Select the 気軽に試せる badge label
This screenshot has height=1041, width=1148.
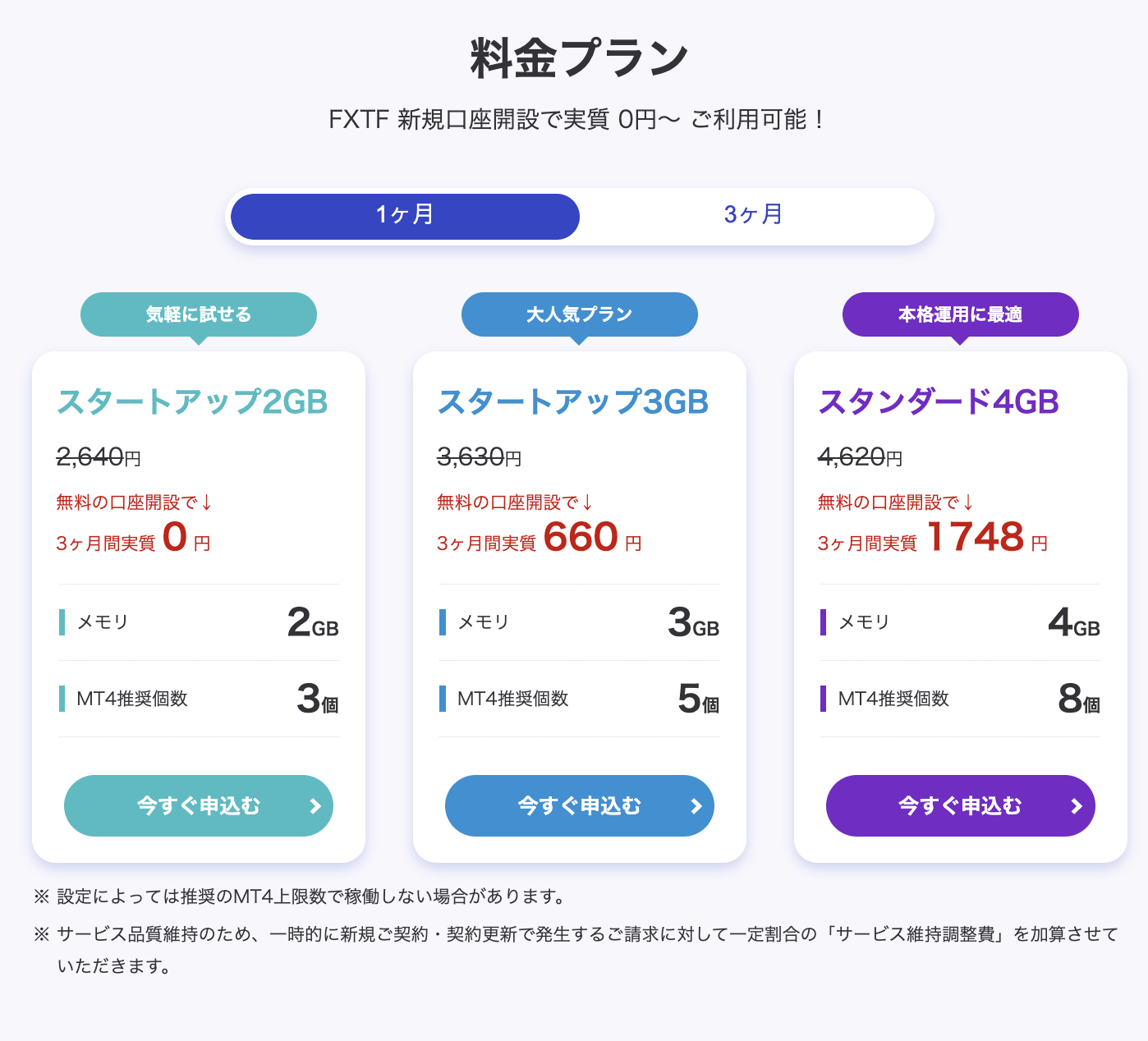(199, 314)
